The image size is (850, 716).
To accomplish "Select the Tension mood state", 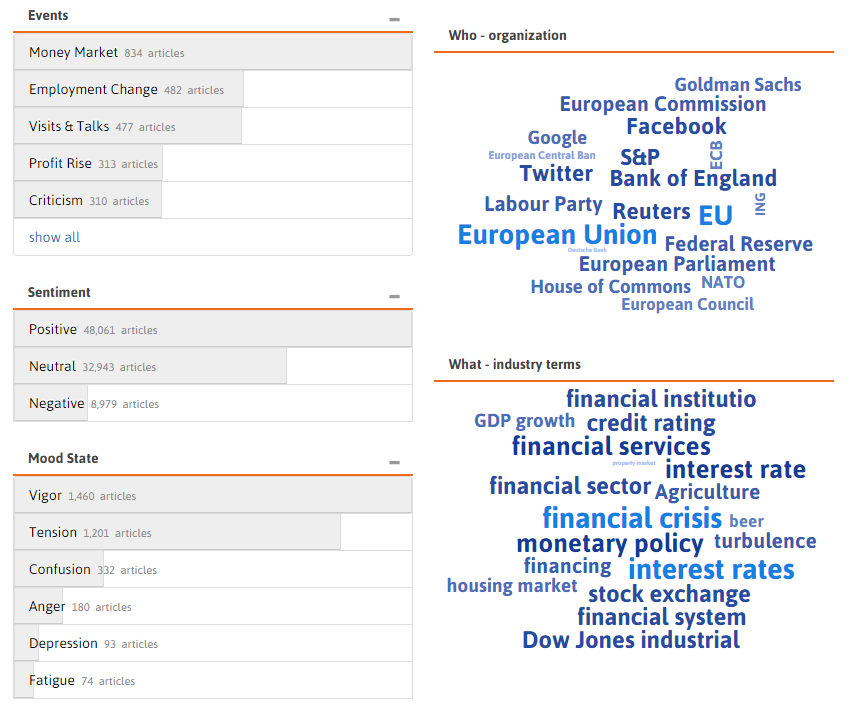I will 213,532.
